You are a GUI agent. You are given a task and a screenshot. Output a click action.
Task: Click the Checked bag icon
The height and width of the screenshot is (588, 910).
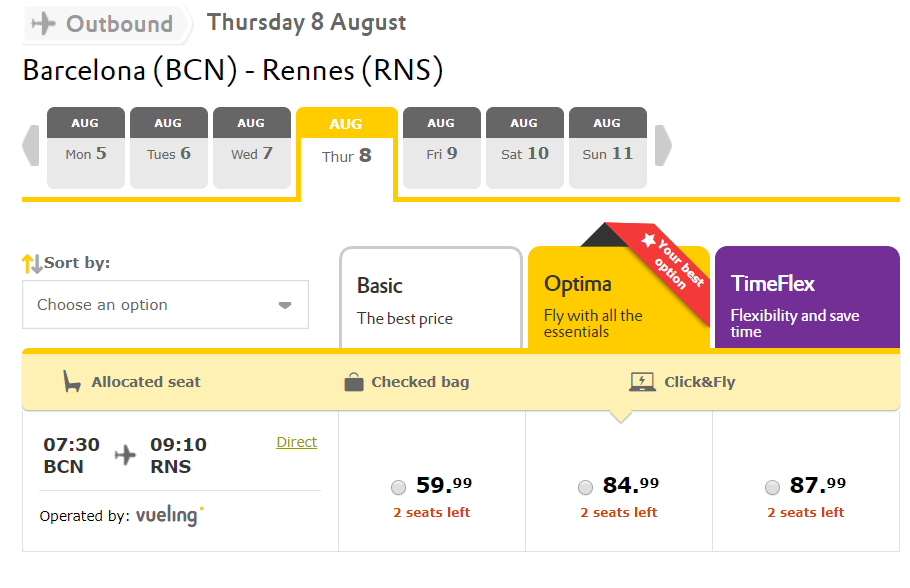click(x=353, y=381)
